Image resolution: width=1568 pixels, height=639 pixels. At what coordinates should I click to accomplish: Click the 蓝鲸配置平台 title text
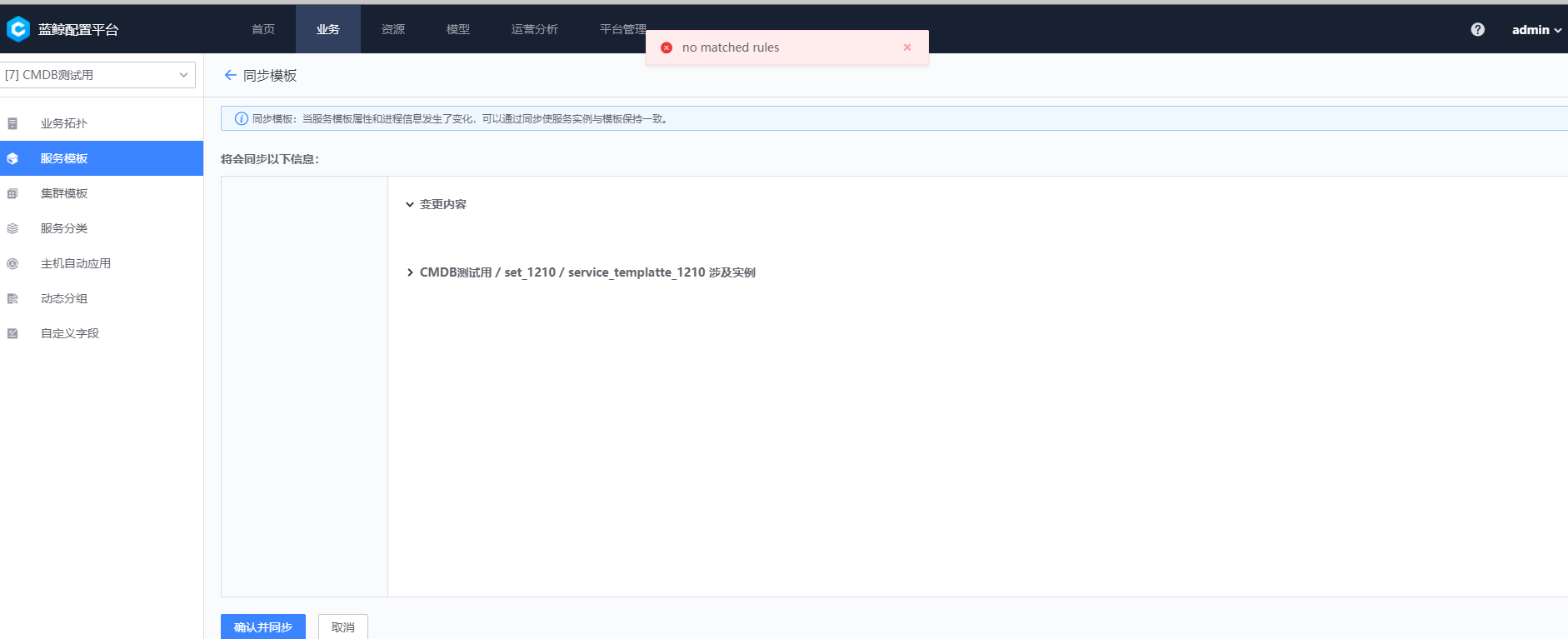pyautogui.click(x=78, y=29)
